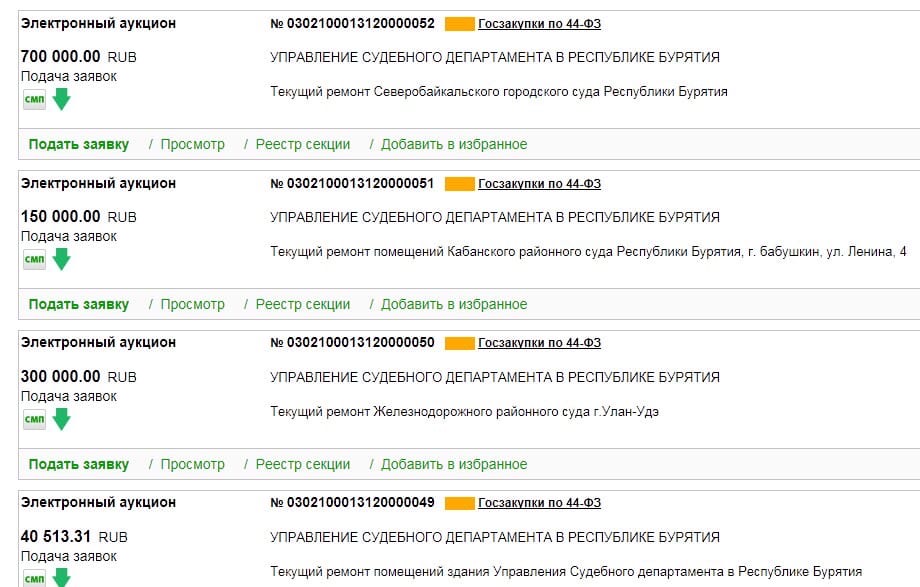Open the Госзакупки по 44-ФЗ link for auction 0302100013120000049
The width and height of the screenshot is (920, 587).
point(539,502)
